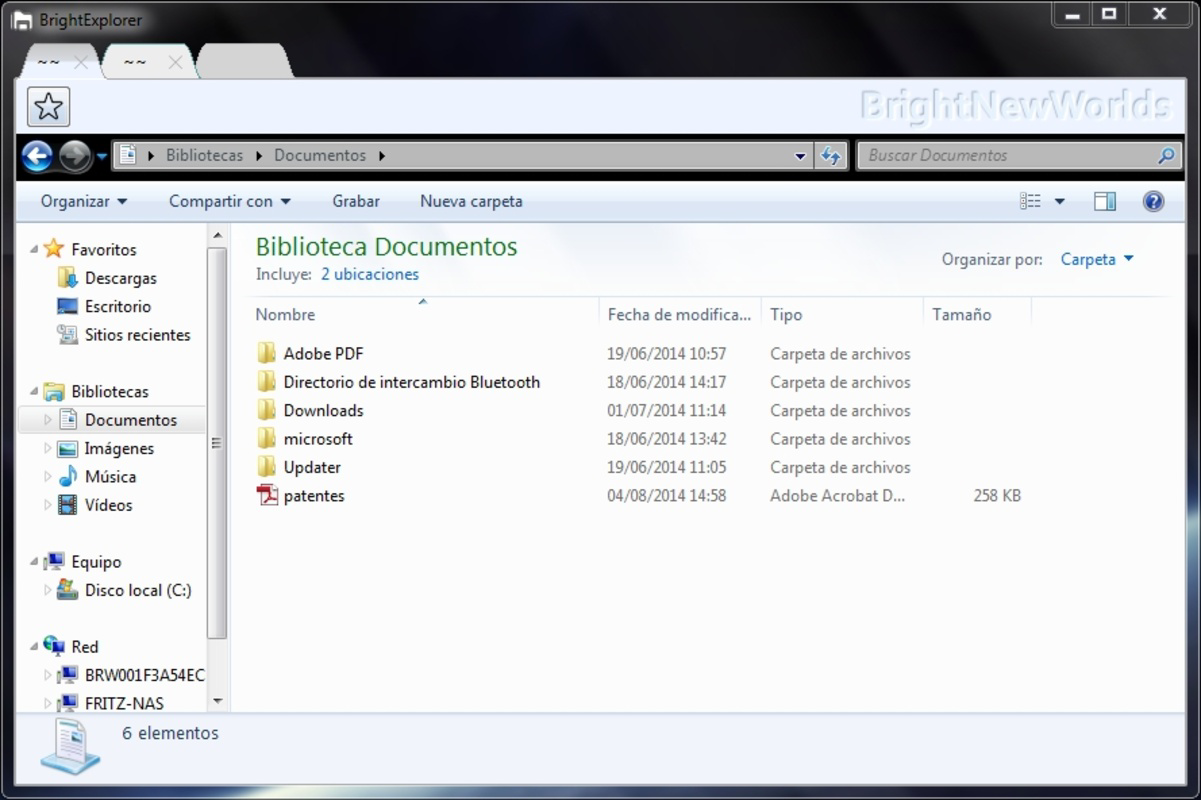1201x800 pixels.
Task: Open the Organizar por Carpeta dropdown
Action: [1097, 259]
